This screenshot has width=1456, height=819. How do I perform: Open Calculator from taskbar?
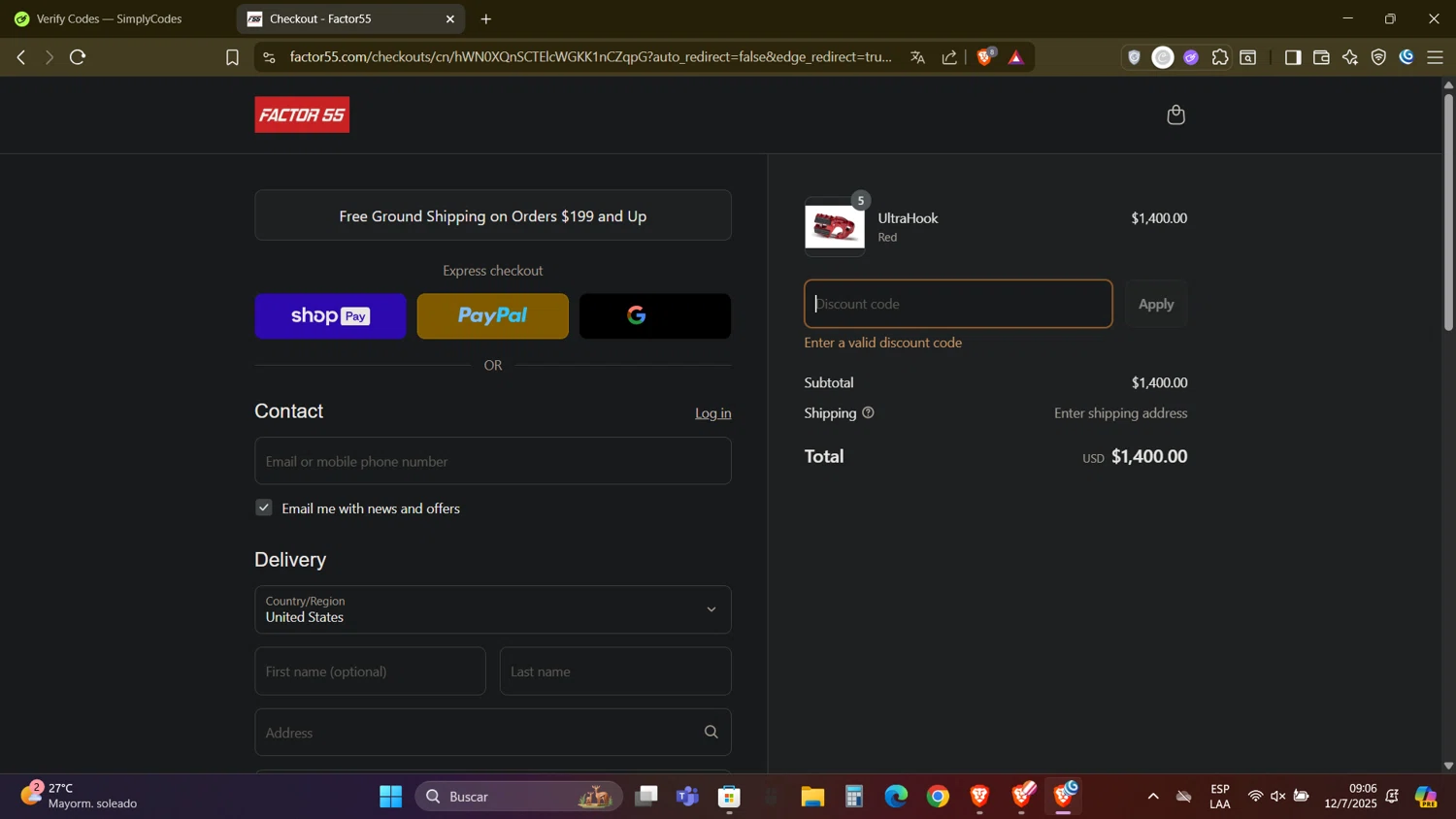point(854,797)
